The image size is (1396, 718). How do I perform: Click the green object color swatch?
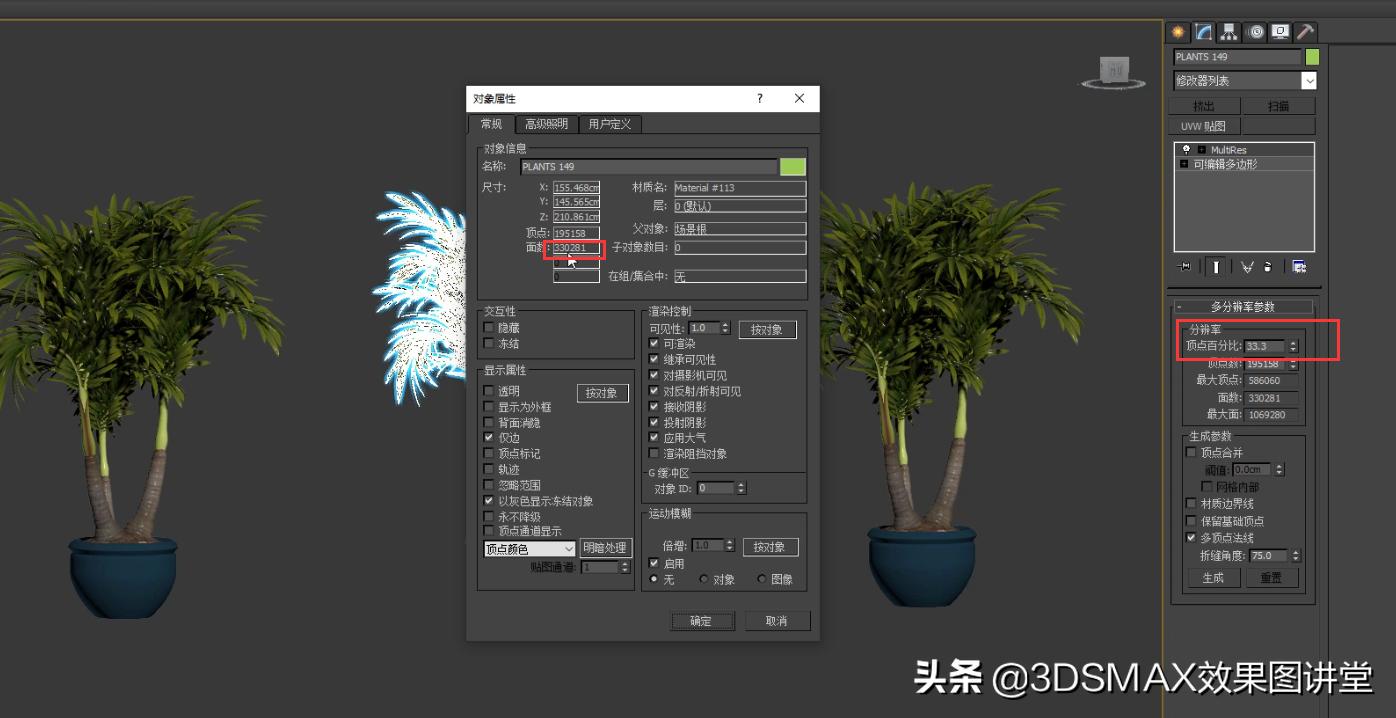[792, 166]
